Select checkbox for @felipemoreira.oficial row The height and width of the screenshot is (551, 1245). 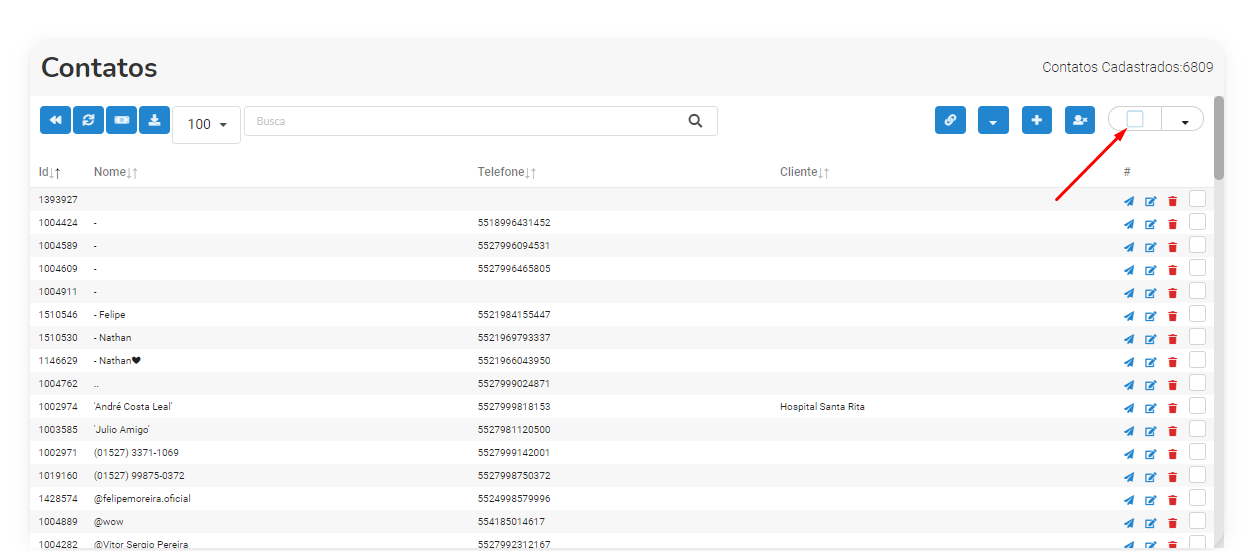click(x=1197, y=497)
